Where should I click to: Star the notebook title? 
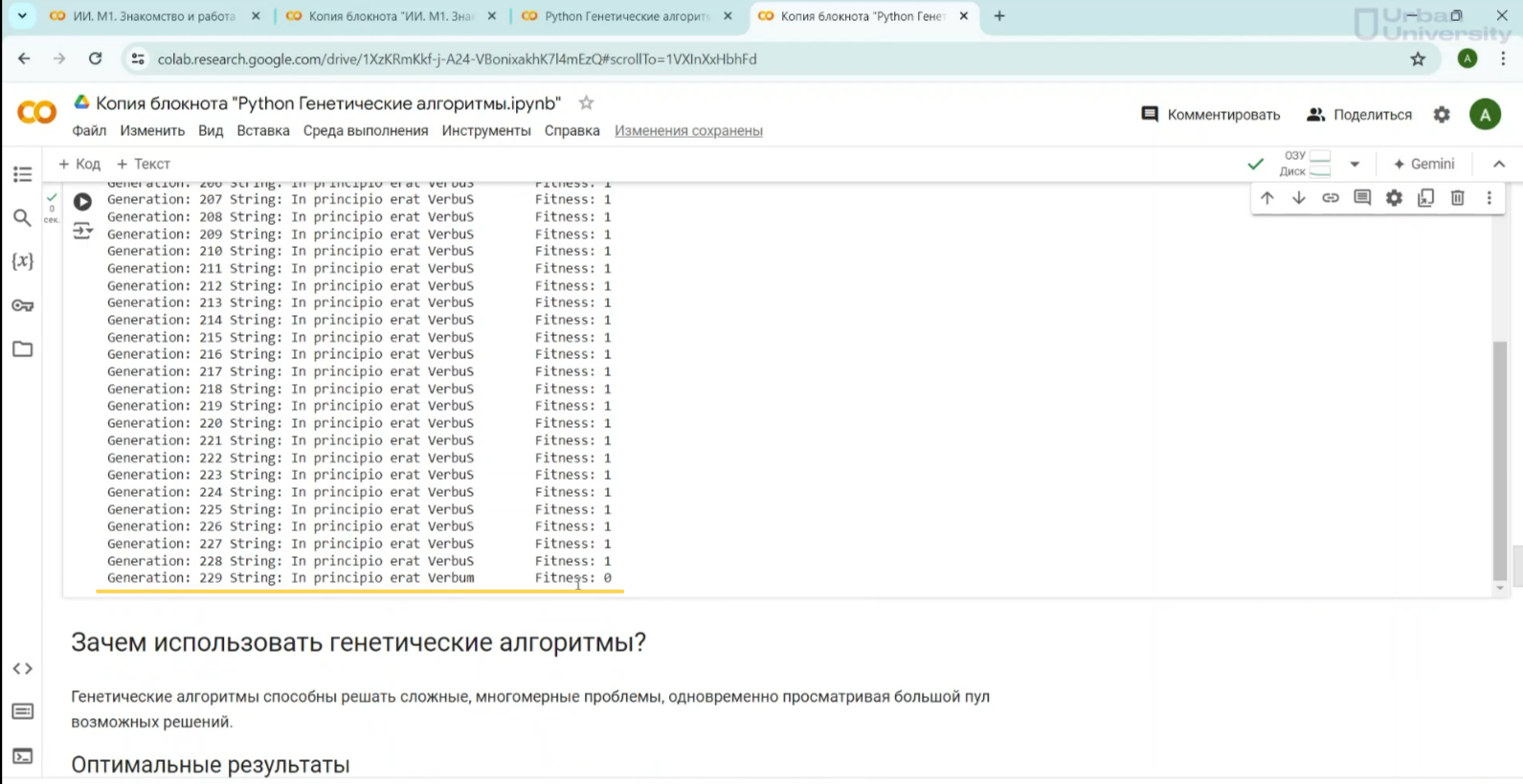(586, 102)
